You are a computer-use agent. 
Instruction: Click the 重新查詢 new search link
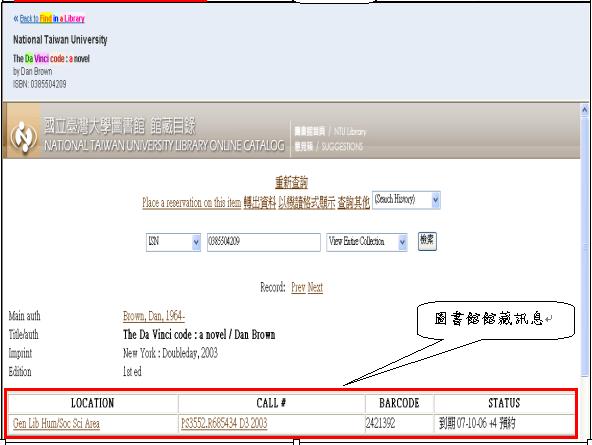[291, 183]
